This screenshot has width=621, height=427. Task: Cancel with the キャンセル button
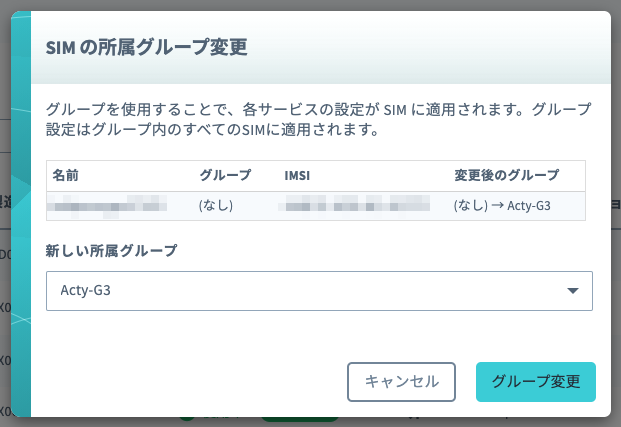[401, 382]
